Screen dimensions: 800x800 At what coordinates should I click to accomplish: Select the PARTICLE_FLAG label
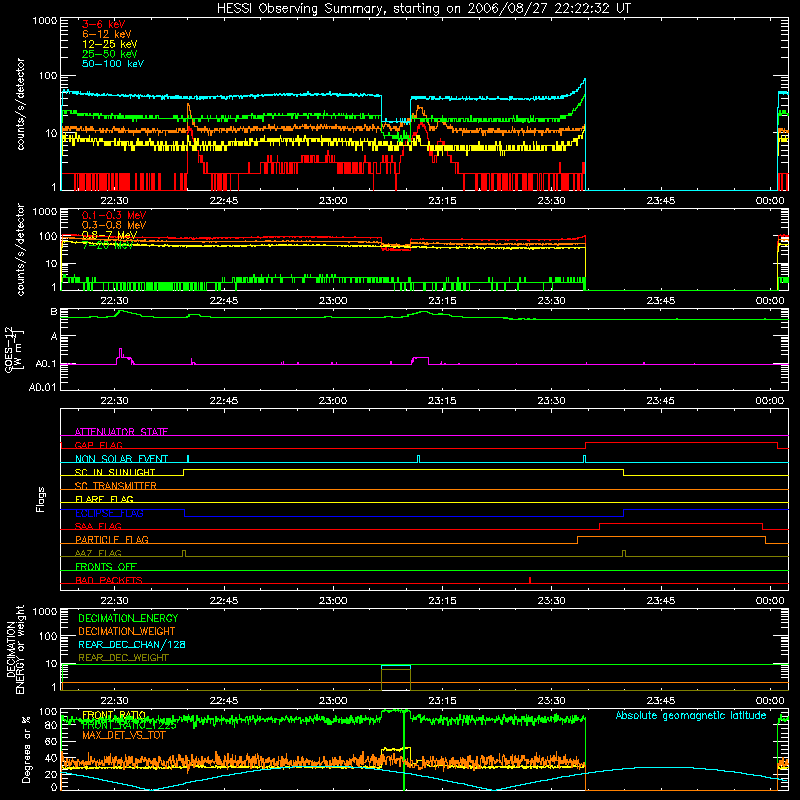coord(112,539)
